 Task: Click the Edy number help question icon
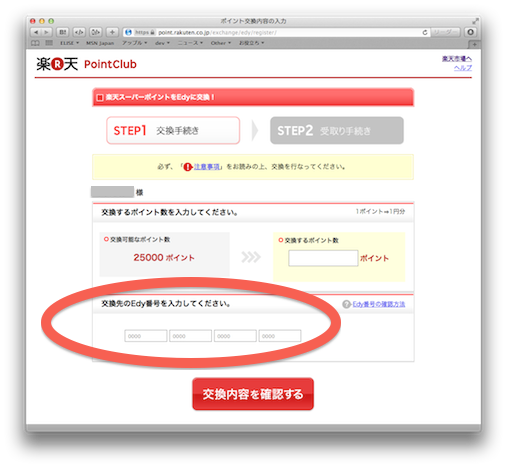click(346, 304)
